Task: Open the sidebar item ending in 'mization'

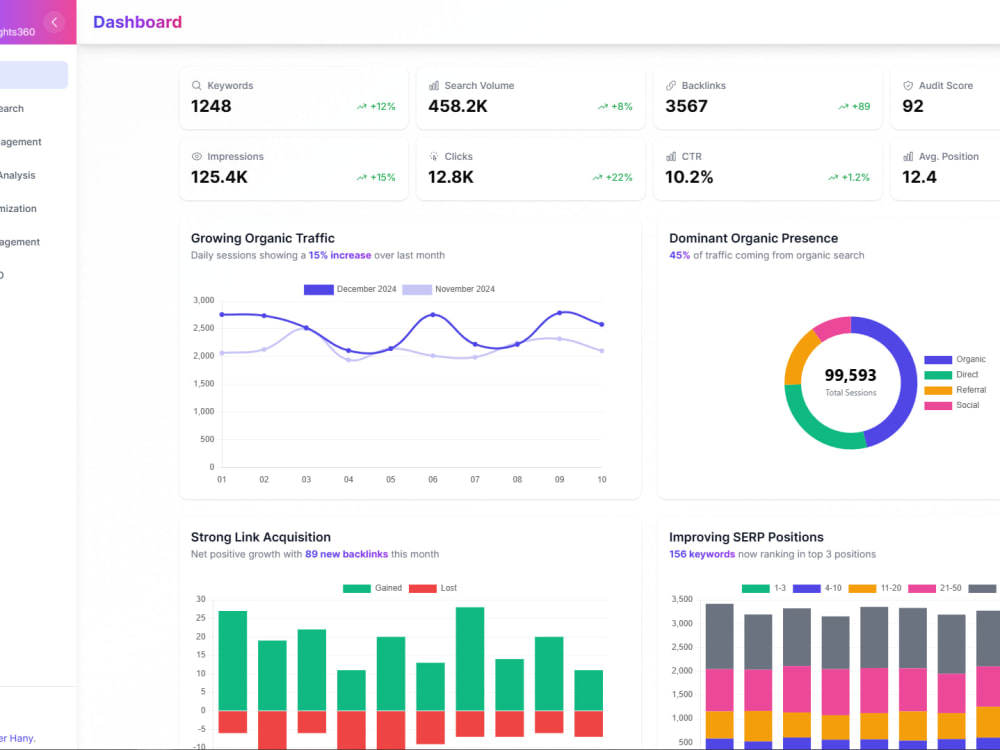Action: click(18, 209)
